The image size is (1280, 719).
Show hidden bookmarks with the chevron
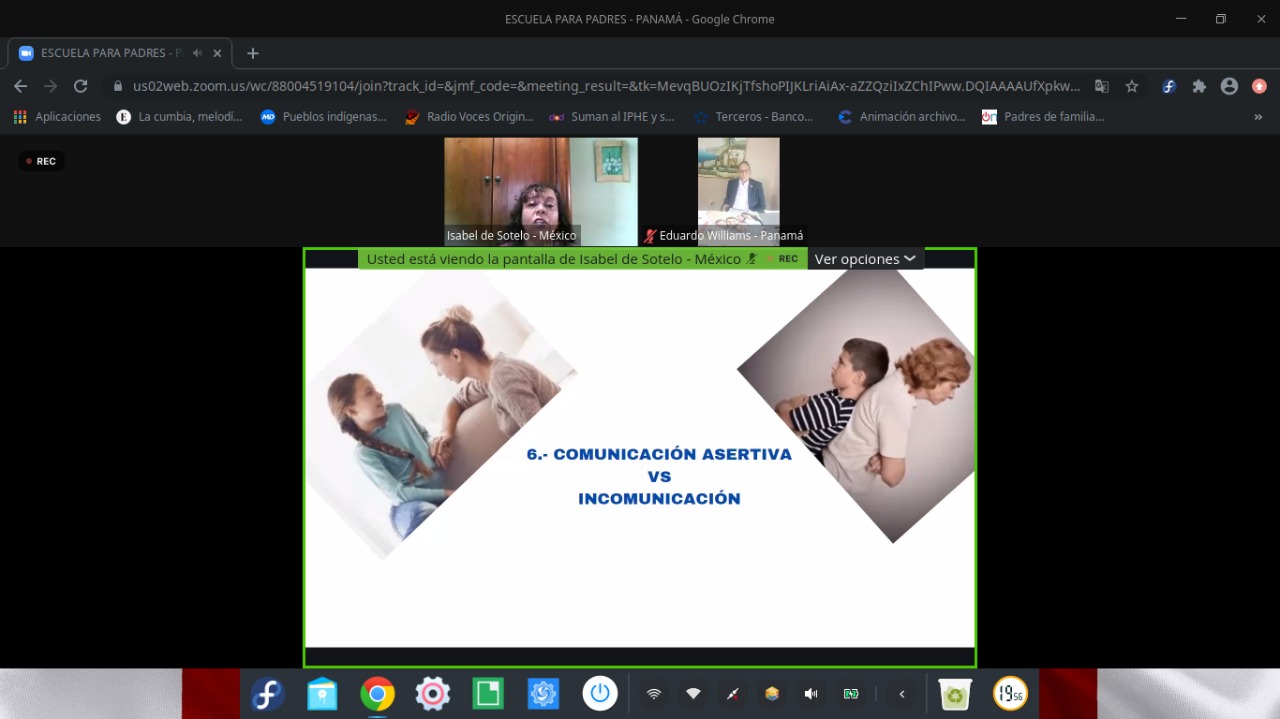pyautogui.click(x=1258, y=117)
